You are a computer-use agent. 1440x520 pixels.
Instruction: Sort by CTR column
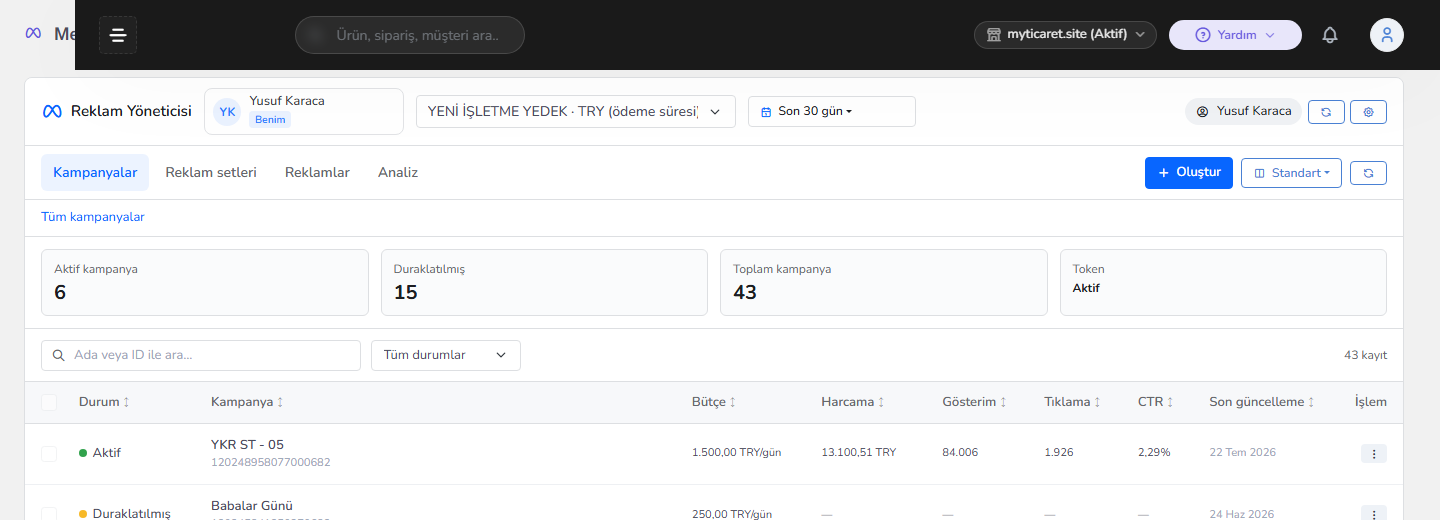tap(1156, 402)
